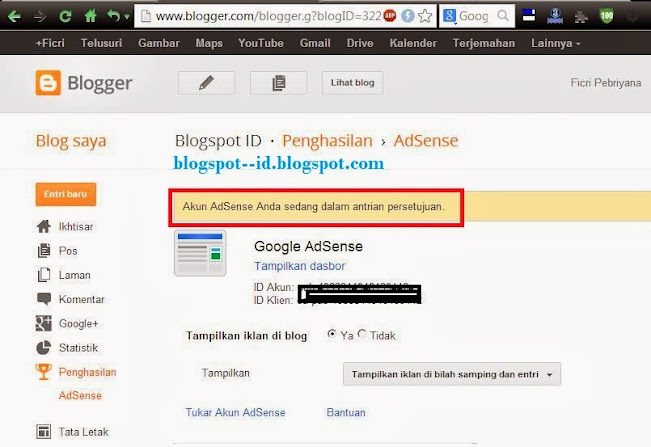Click the Google+ sidebar icon
This screenshot has height=447, width=651.
click(44, 323)
